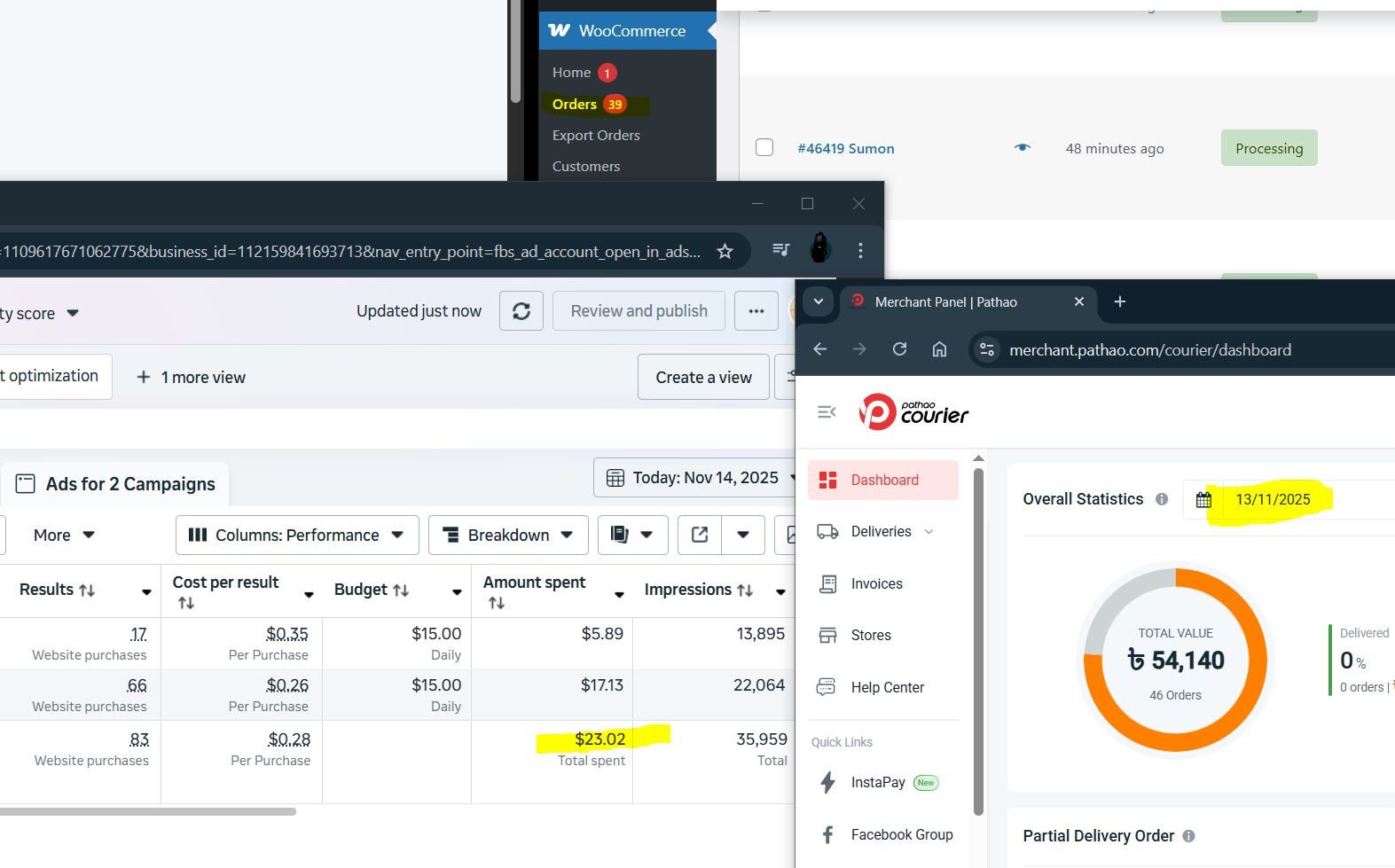Reload the Pathao merchant dashboard page

click(x=899, y=349)
